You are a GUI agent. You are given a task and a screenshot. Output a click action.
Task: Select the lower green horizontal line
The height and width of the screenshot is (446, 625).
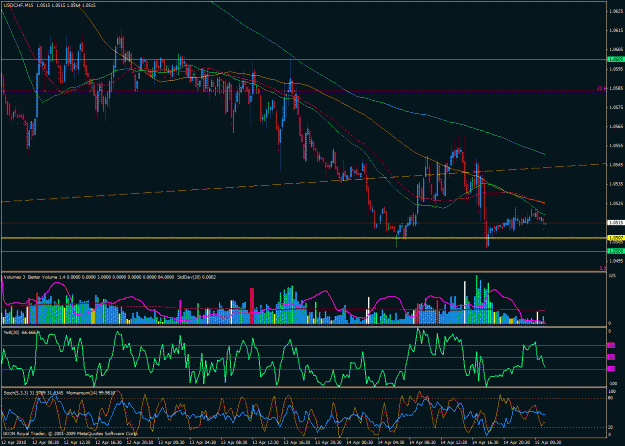[303, 251]
